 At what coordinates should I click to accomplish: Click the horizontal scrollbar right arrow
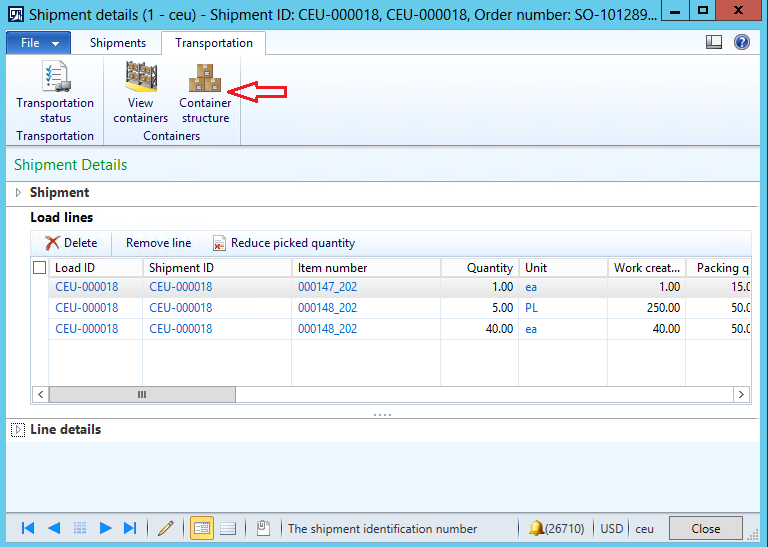(742, 395)
